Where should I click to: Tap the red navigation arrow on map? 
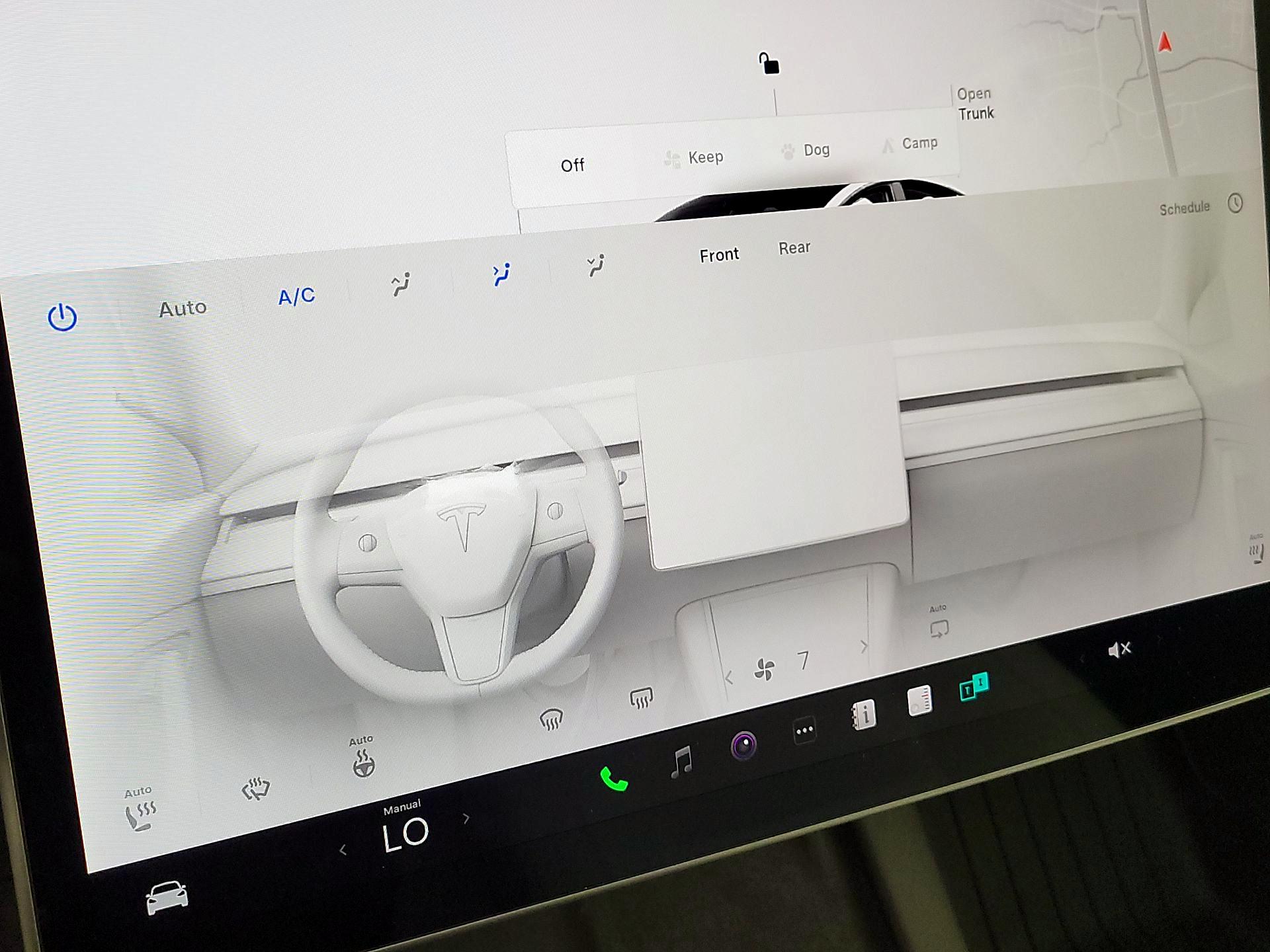(x=1165, y=42)
